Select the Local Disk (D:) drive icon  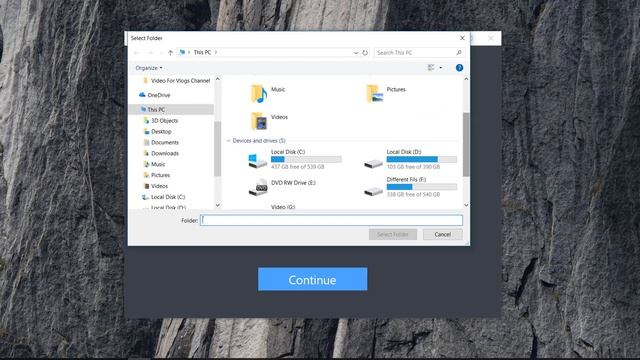tap(373, 163)
